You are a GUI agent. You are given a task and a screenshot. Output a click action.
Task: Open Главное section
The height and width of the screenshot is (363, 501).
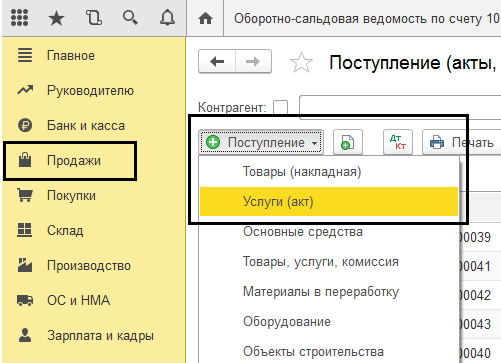tap(71, 55)
